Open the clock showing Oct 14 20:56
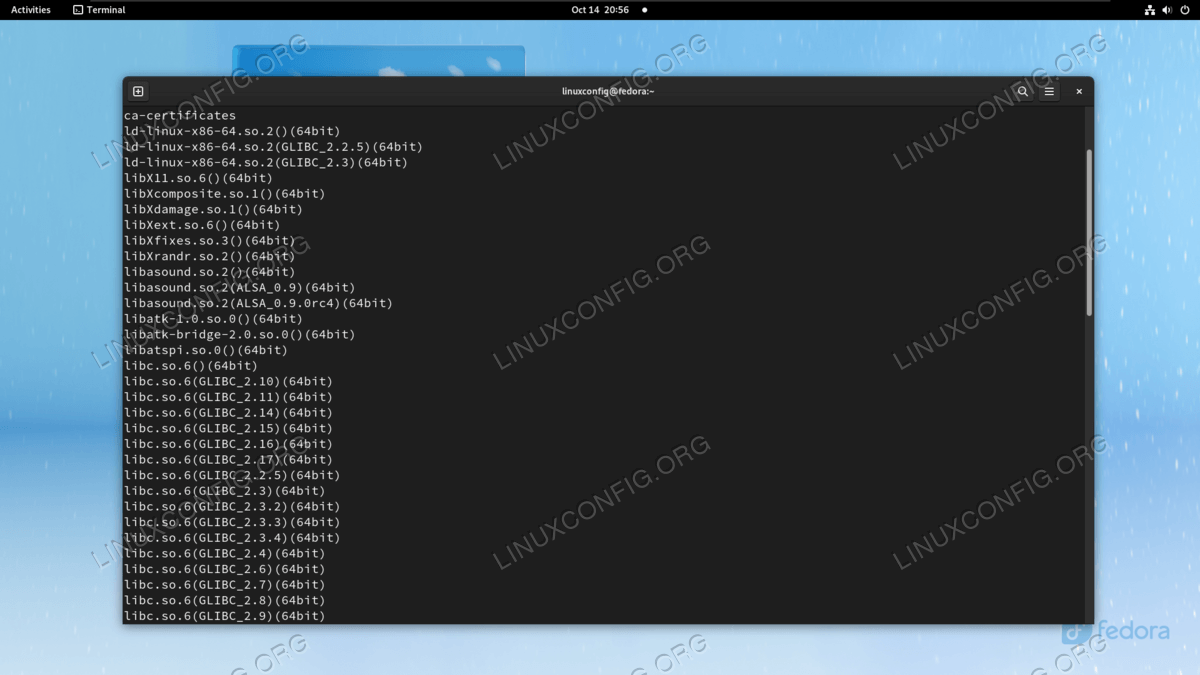Screen dimensions: 1200x675 coord(600,10)
